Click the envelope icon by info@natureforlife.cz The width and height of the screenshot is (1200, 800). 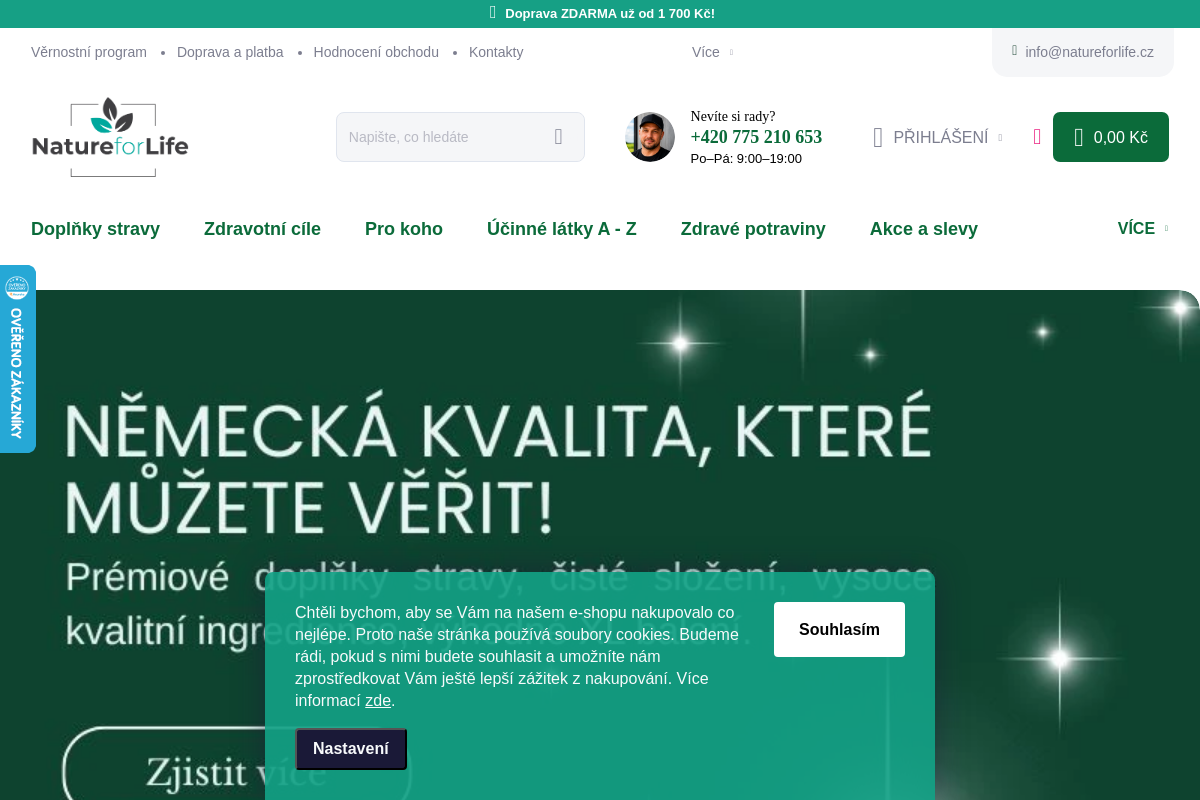click(x=1014, y=51)
